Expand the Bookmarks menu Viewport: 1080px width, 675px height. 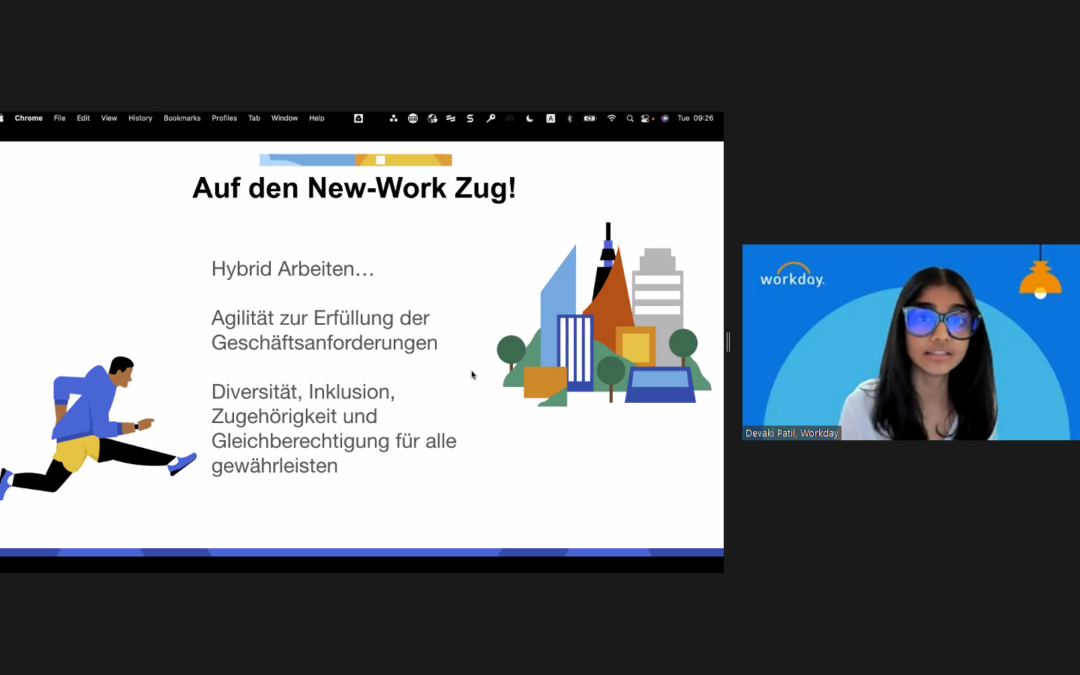coord(182,118)
